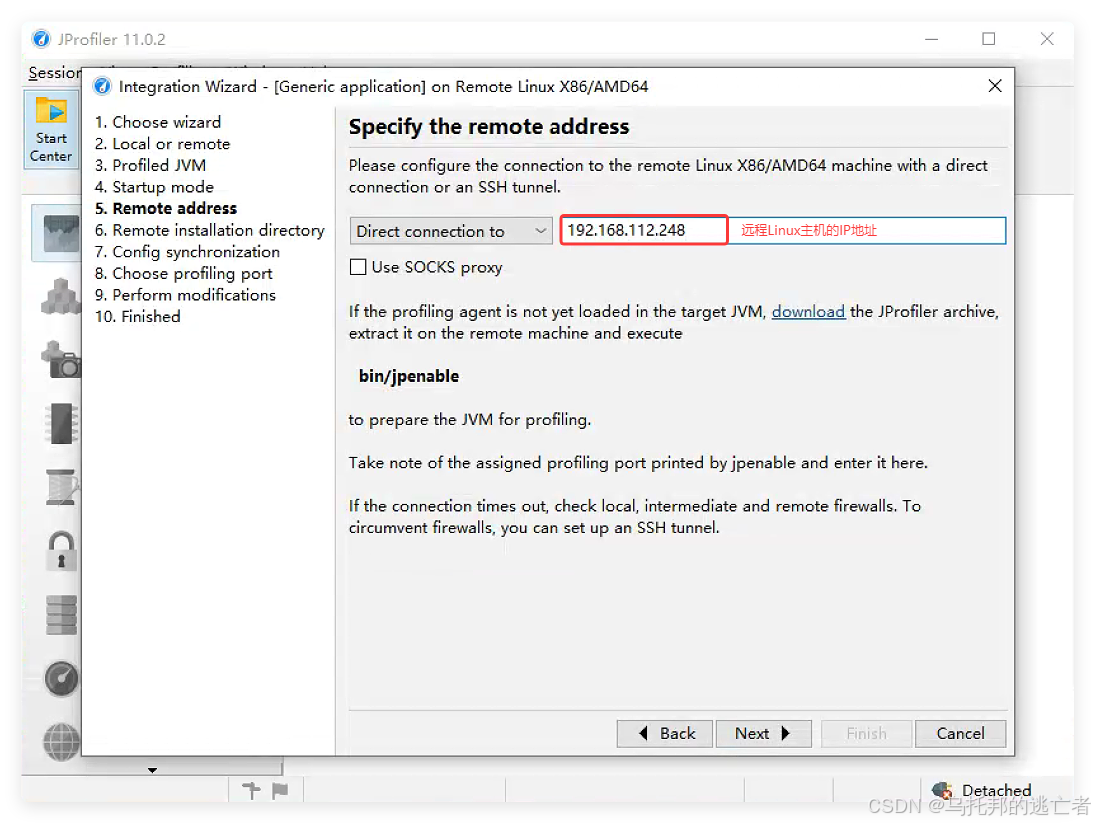Click the bookmark flag icon in status bar
1095x823 pixels.
pos(280,790)
